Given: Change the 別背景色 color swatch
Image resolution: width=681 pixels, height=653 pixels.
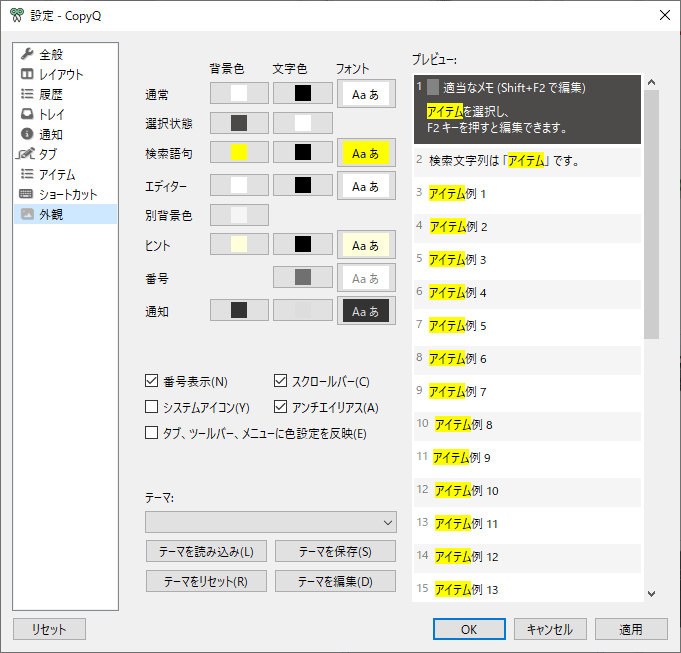Looking at the screenshot, I should [x=239, y=215].
